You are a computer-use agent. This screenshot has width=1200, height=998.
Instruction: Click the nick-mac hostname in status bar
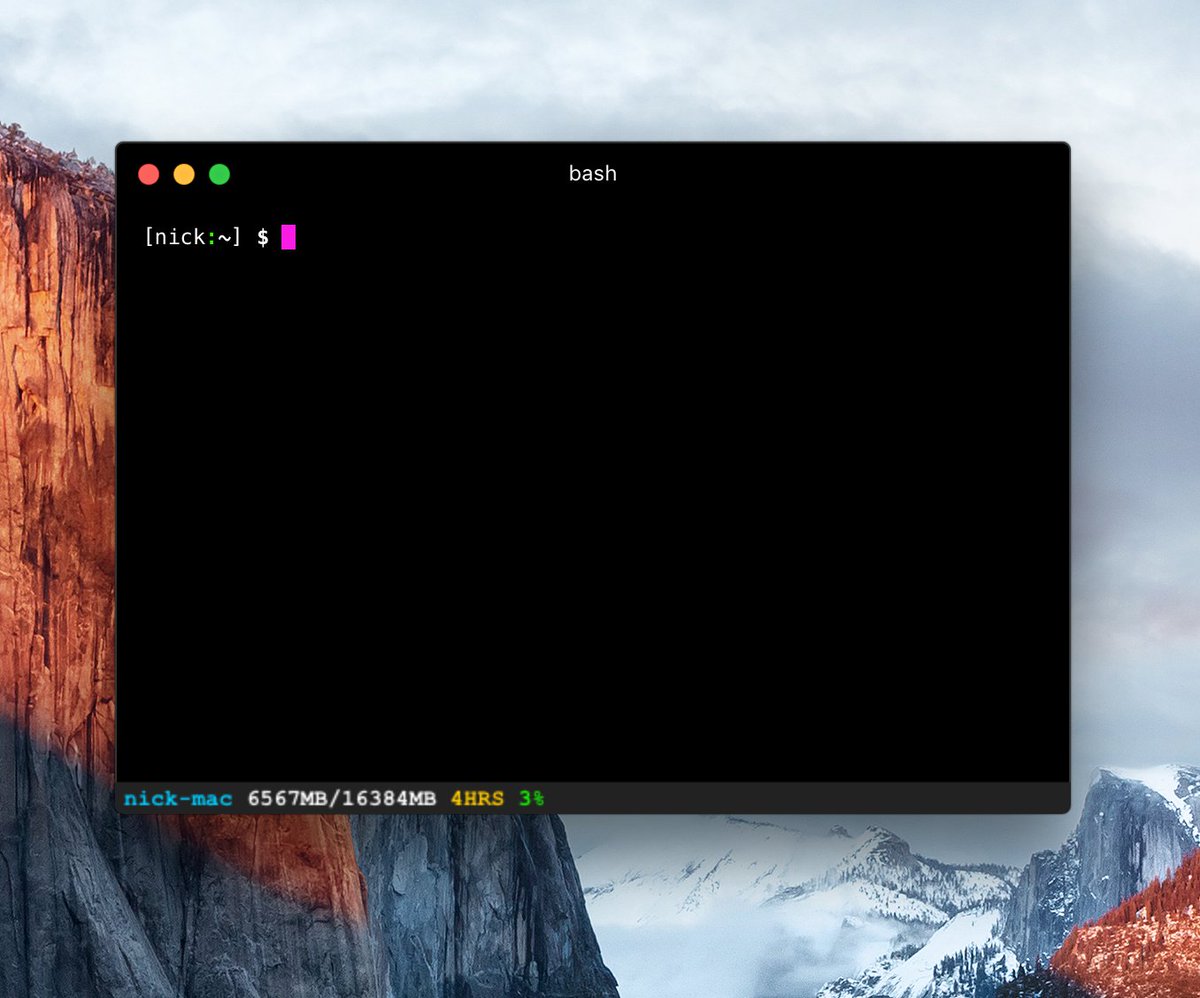point(178,798)
